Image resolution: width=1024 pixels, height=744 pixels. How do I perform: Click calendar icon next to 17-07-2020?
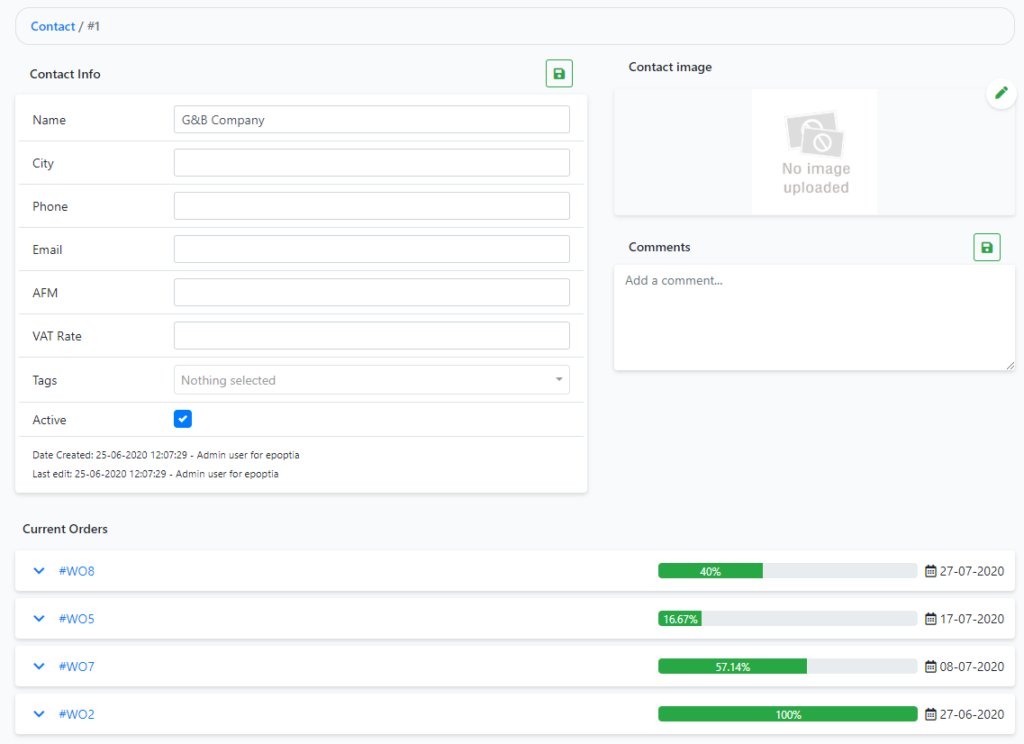(x=931, y=619)
